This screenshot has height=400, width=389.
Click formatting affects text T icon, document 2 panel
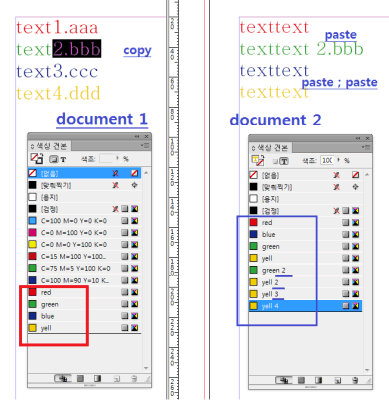click(284, 161)
